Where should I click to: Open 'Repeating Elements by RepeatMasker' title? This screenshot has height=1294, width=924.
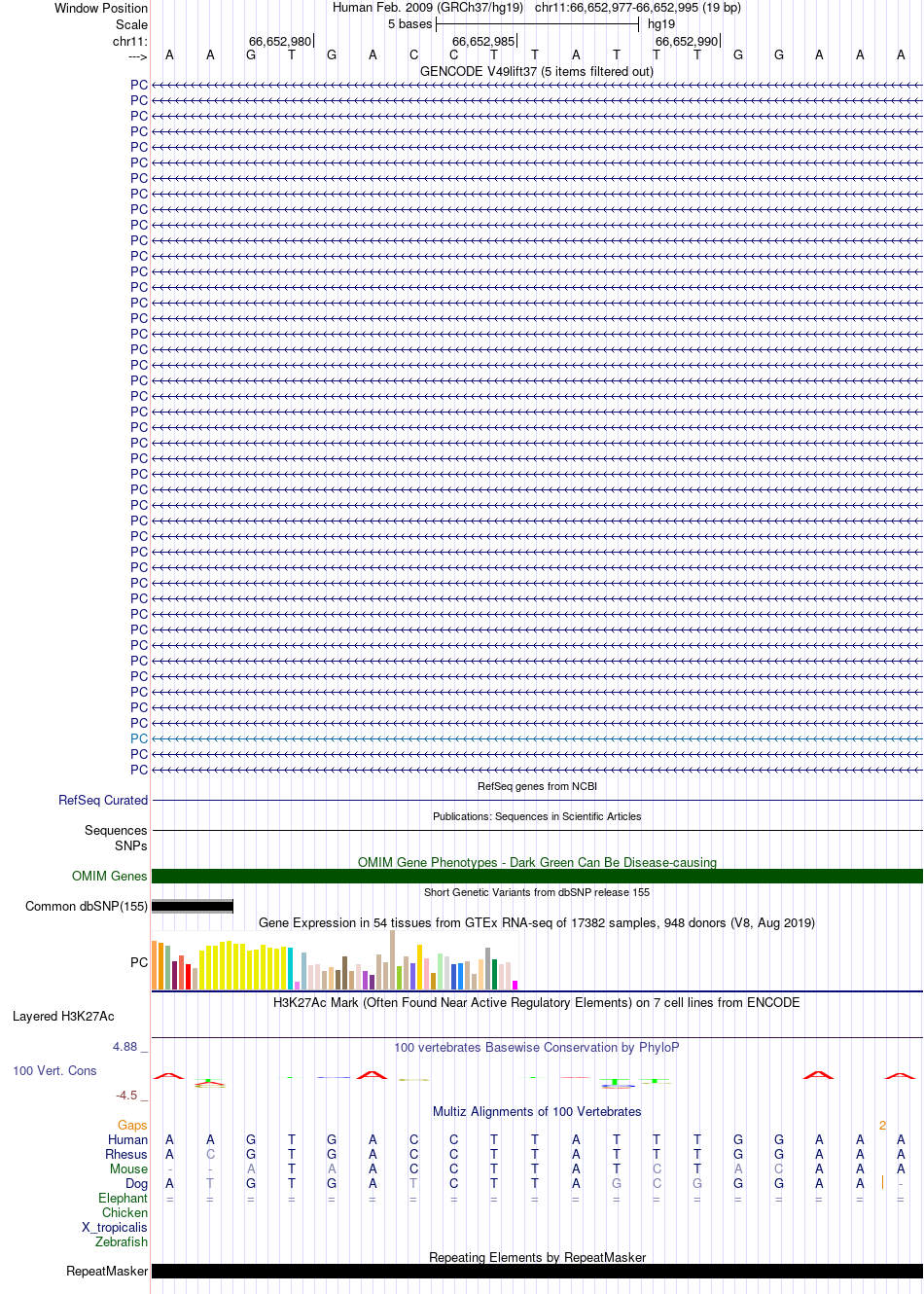(x=537, y=1257)
